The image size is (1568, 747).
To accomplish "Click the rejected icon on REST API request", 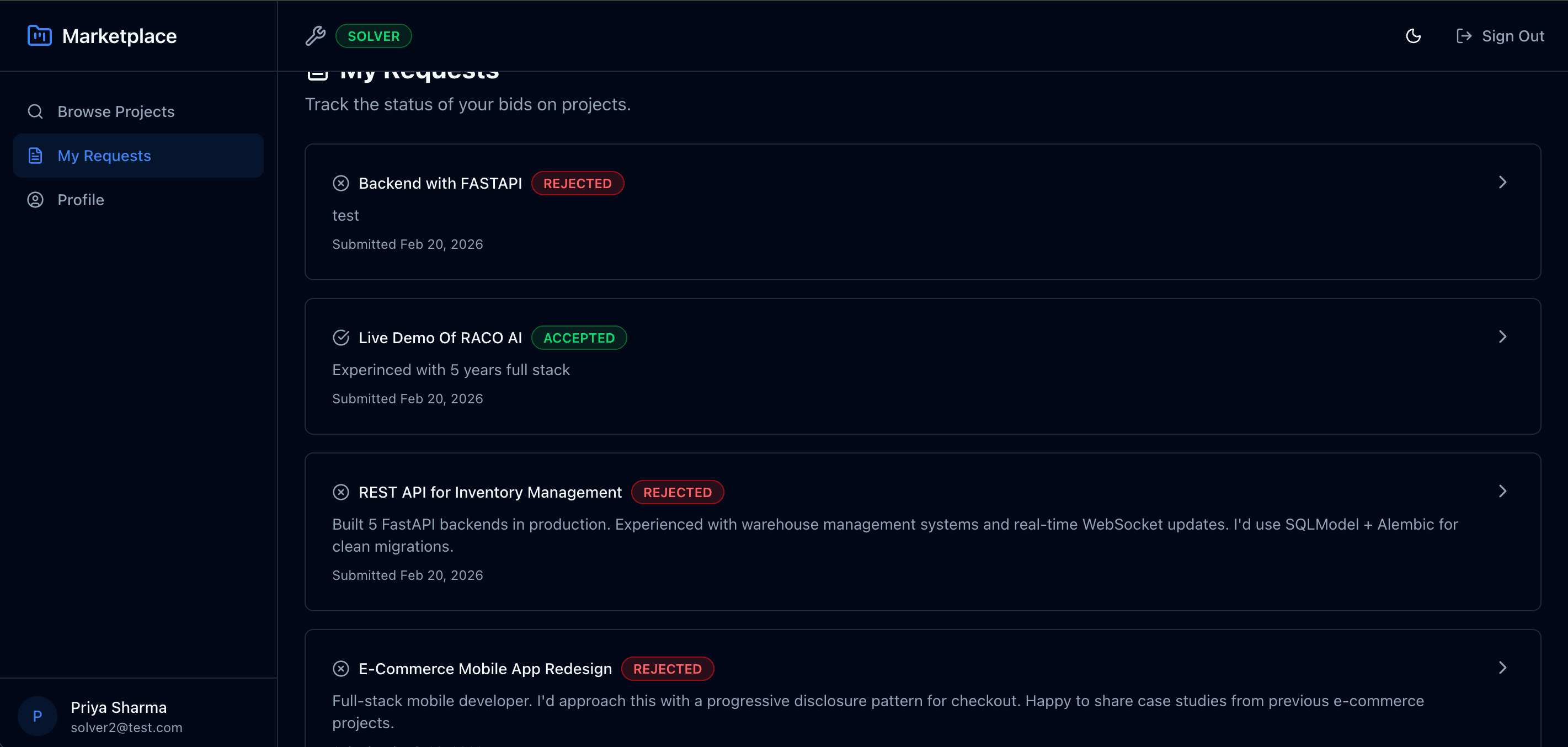I will point(341,492).
